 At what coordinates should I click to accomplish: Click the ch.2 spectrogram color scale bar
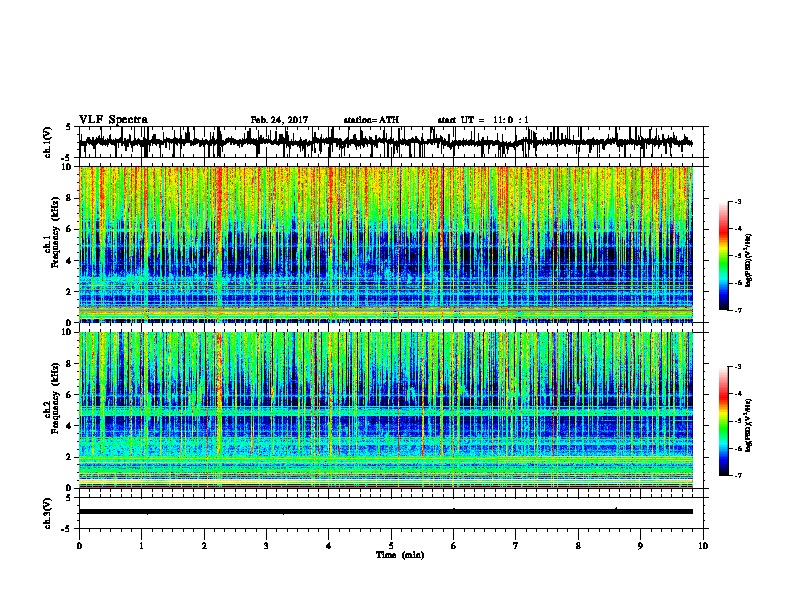[x=724, y=421]
